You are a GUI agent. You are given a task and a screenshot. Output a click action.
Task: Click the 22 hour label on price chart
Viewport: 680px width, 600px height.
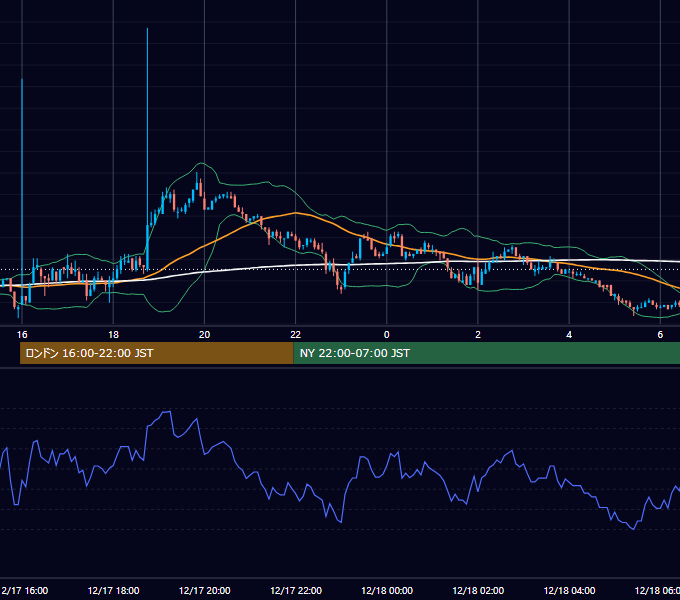(x=295, y=335)
